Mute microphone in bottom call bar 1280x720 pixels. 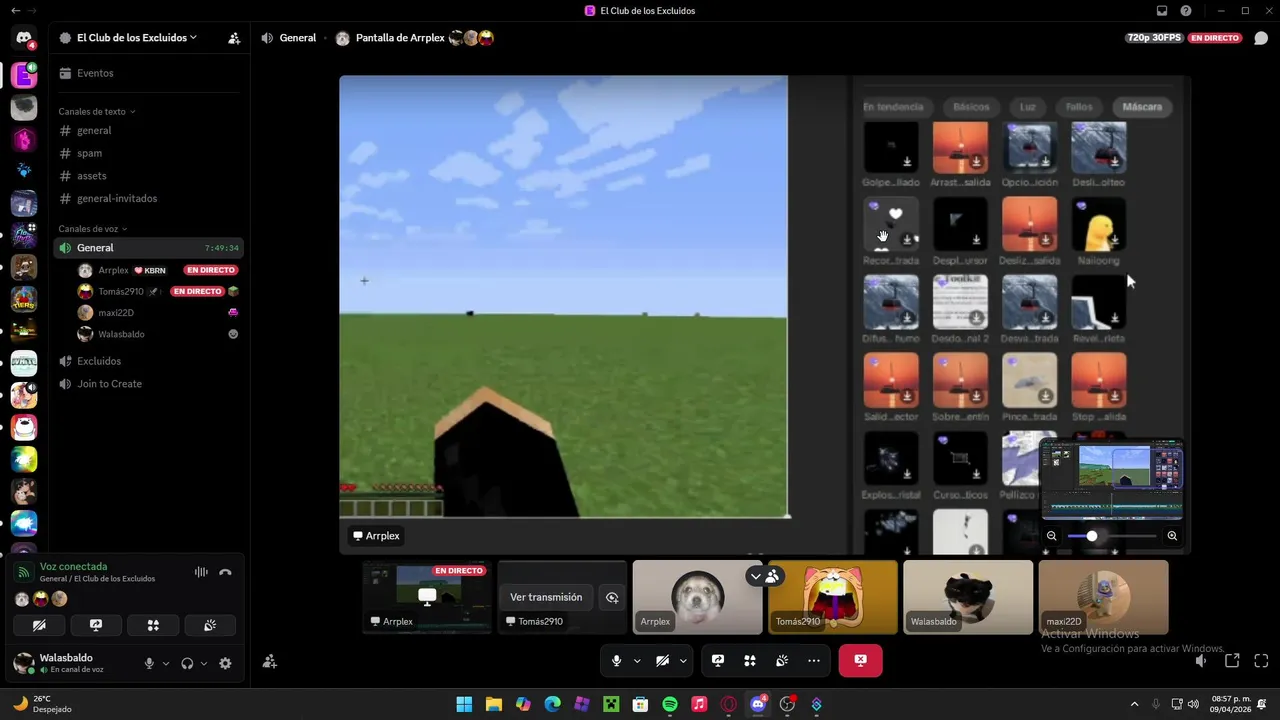coord(616,661)
